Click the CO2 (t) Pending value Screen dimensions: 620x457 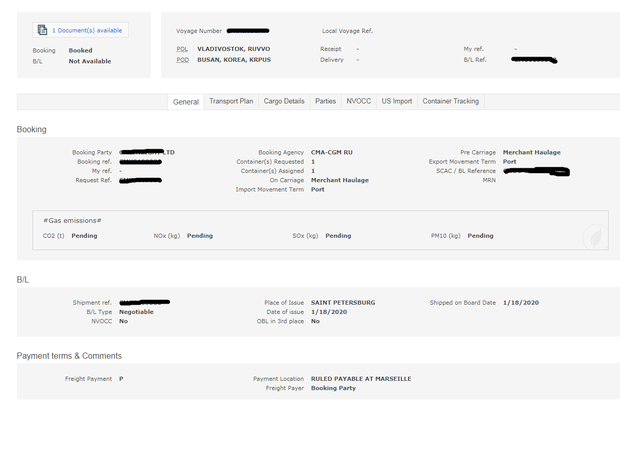coord(84,236)
